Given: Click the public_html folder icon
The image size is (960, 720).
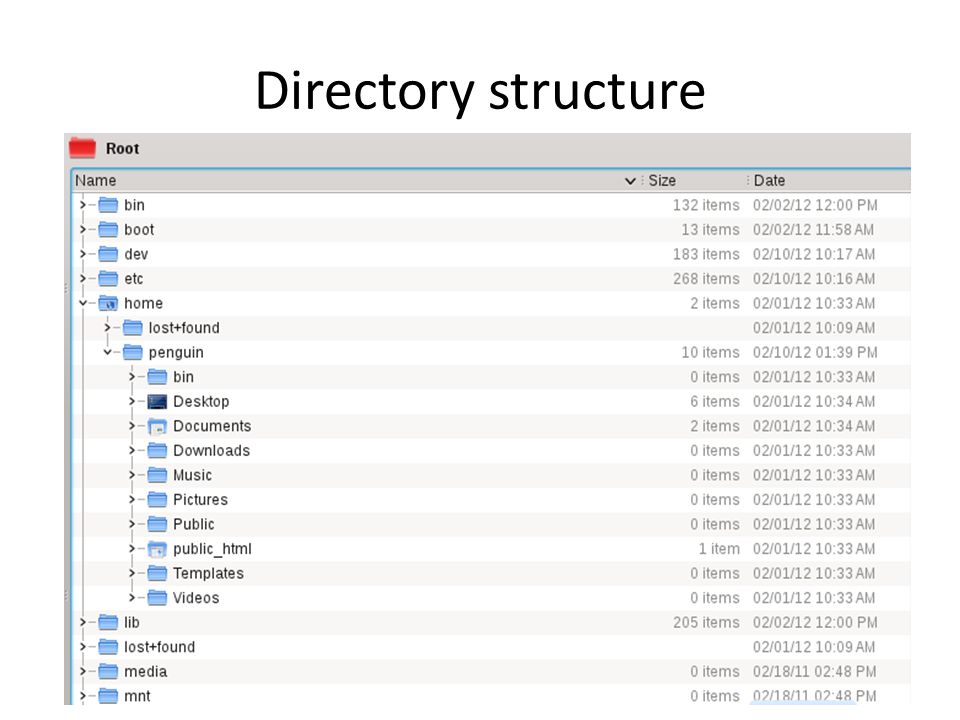Looking at the screenshot, I should click(157, 549).
